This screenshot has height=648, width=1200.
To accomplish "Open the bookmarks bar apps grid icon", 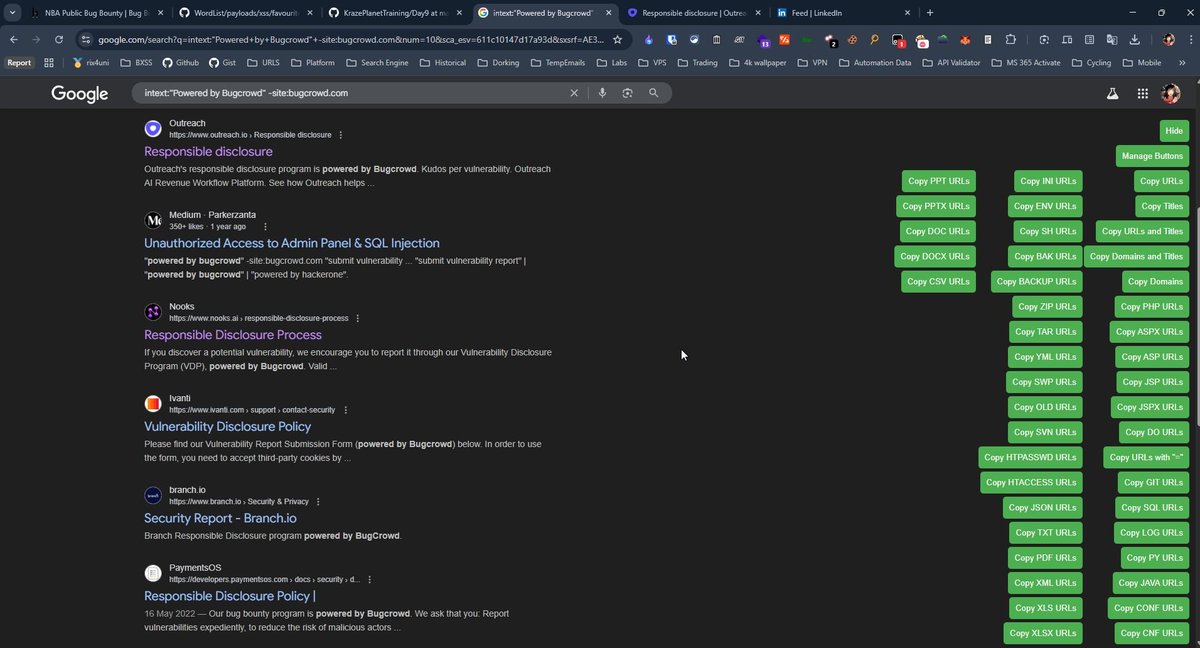I will (48, 62).
